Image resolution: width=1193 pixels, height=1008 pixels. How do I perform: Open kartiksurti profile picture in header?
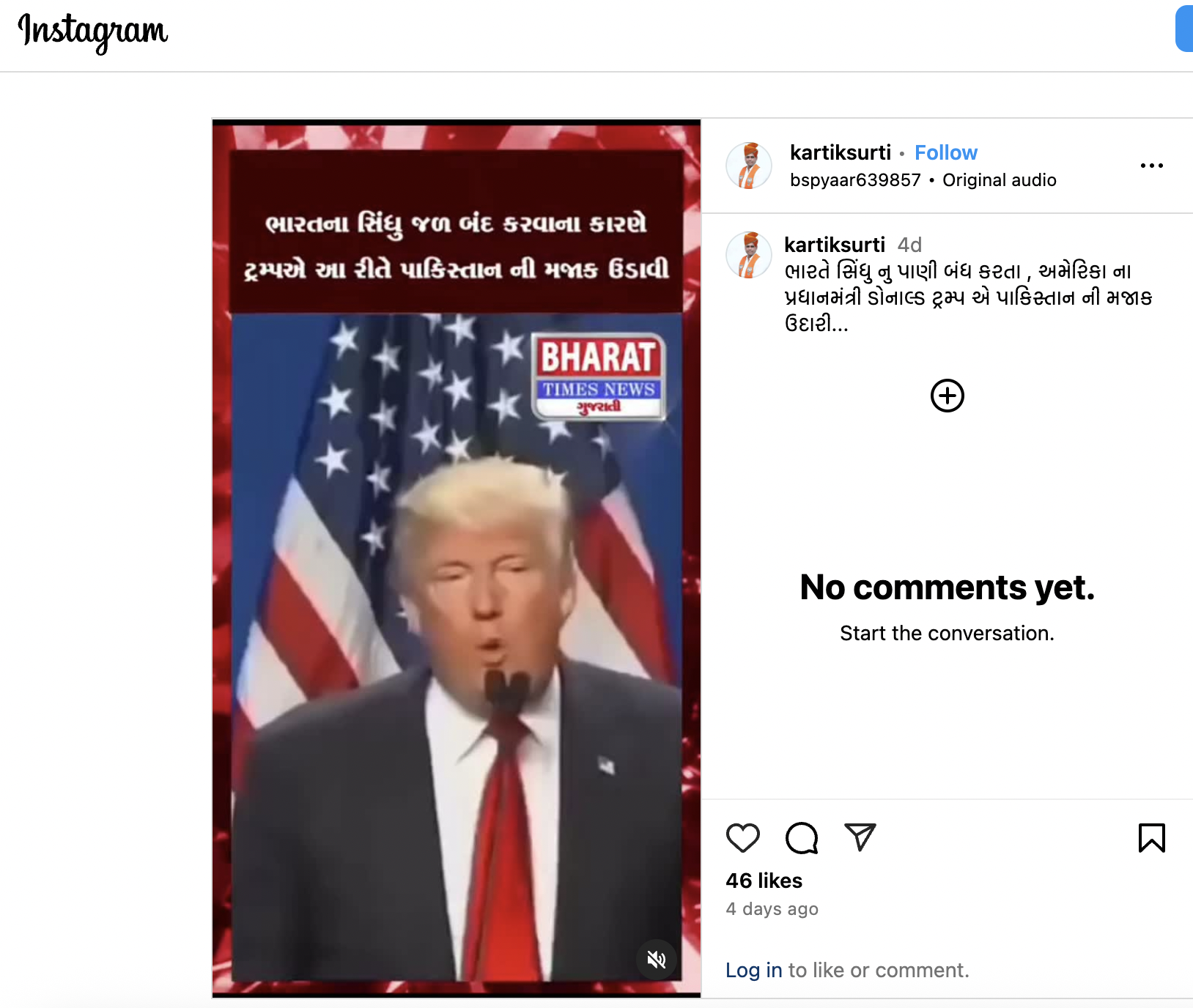coord(749,166)
